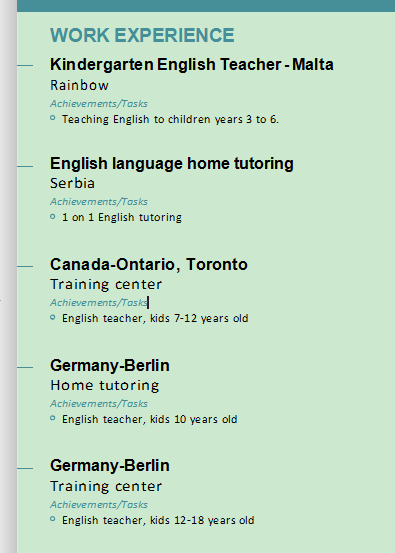Click the text Teaching English to children years 3 to 6

point(170,120)
